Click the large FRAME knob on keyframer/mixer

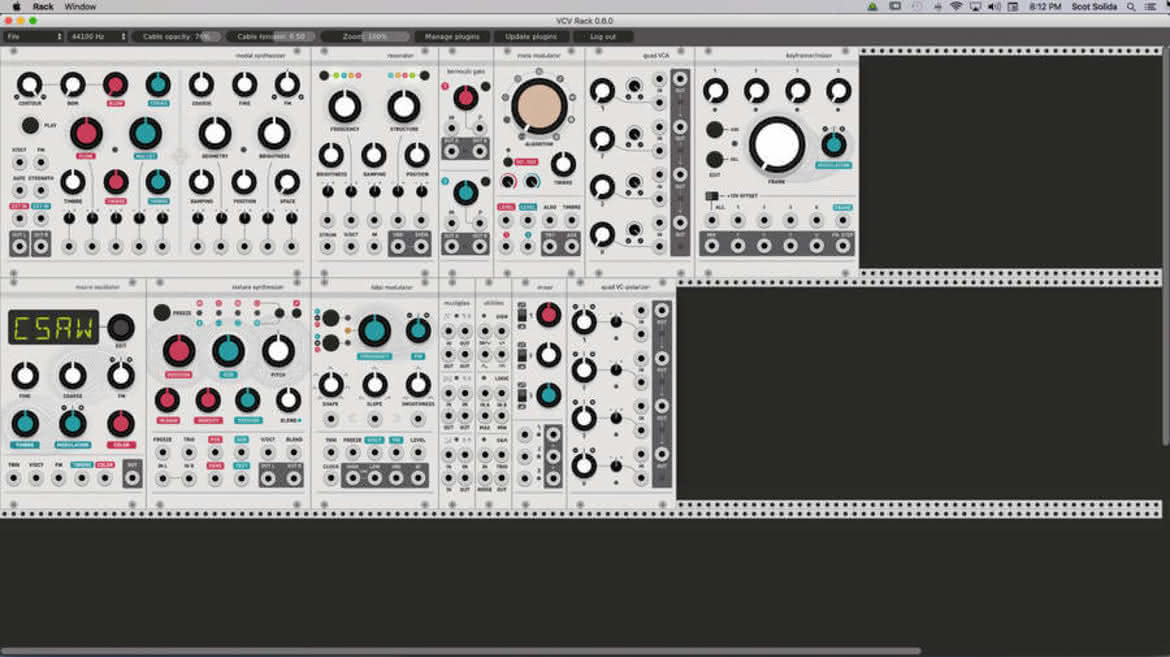point(777,144)
